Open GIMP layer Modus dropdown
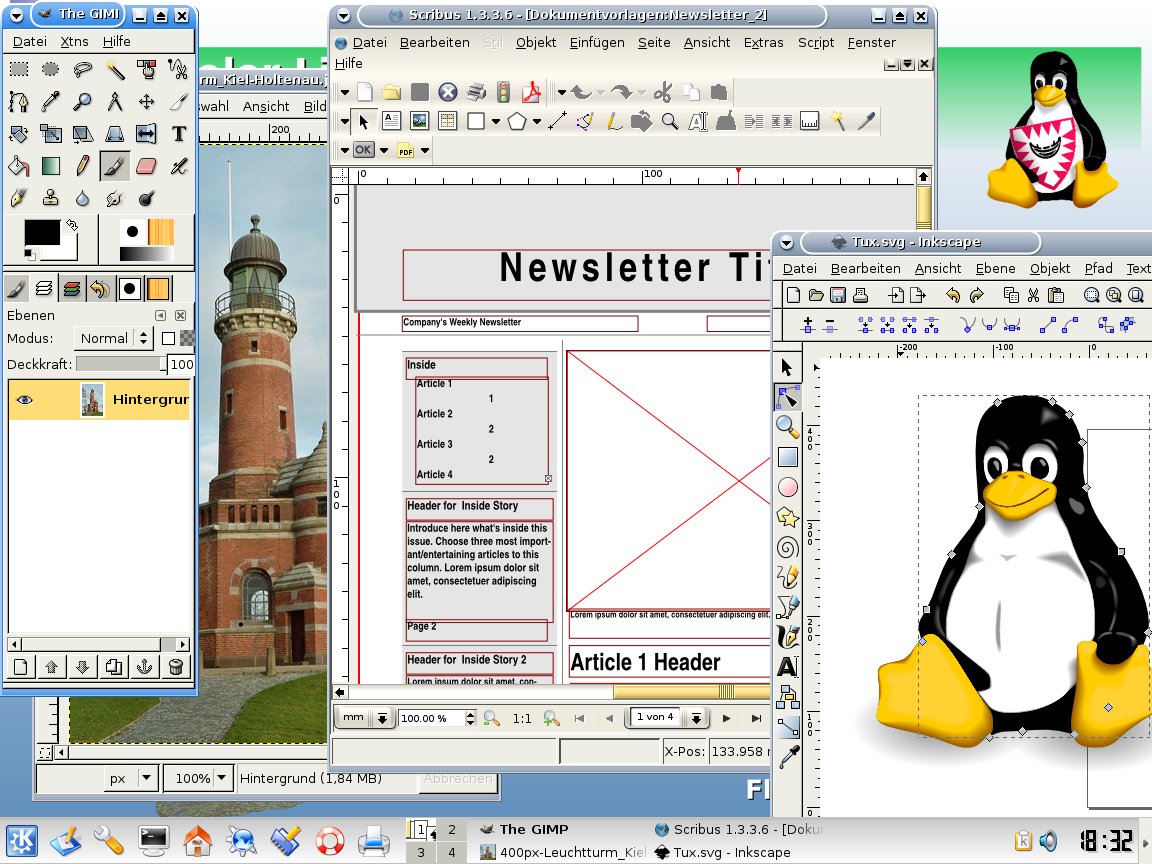The width and height of the screenshot is (1152, 864). coord(113,339)
